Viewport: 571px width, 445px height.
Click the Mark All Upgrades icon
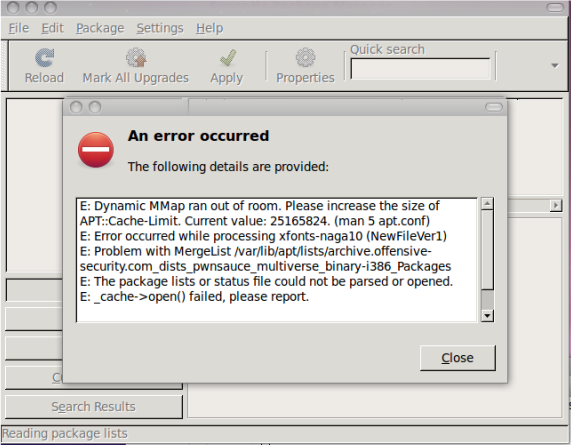pyautogui.click(x=136, y=58)
